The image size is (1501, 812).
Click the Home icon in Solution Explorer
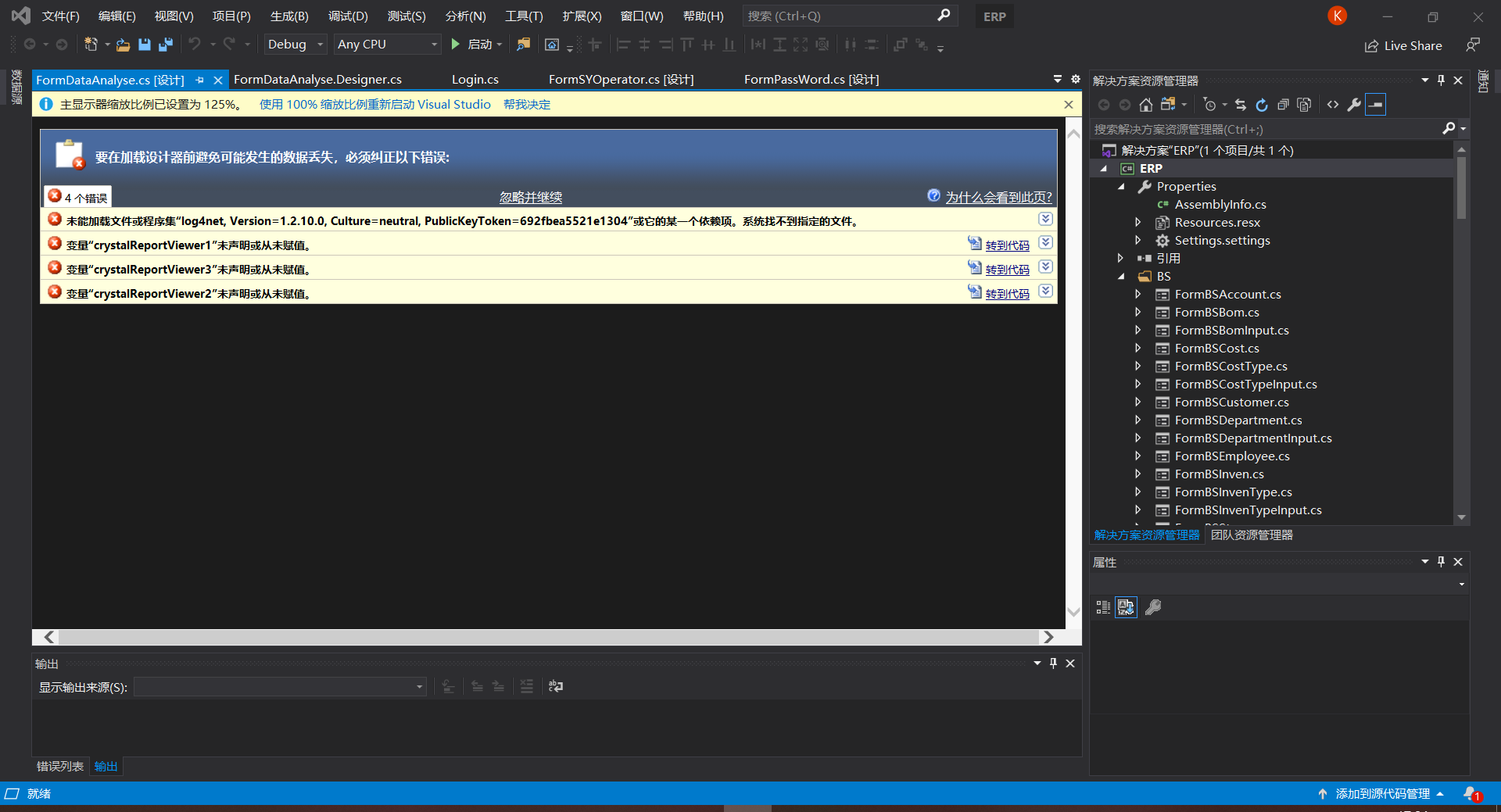(x=1145, y=105)
